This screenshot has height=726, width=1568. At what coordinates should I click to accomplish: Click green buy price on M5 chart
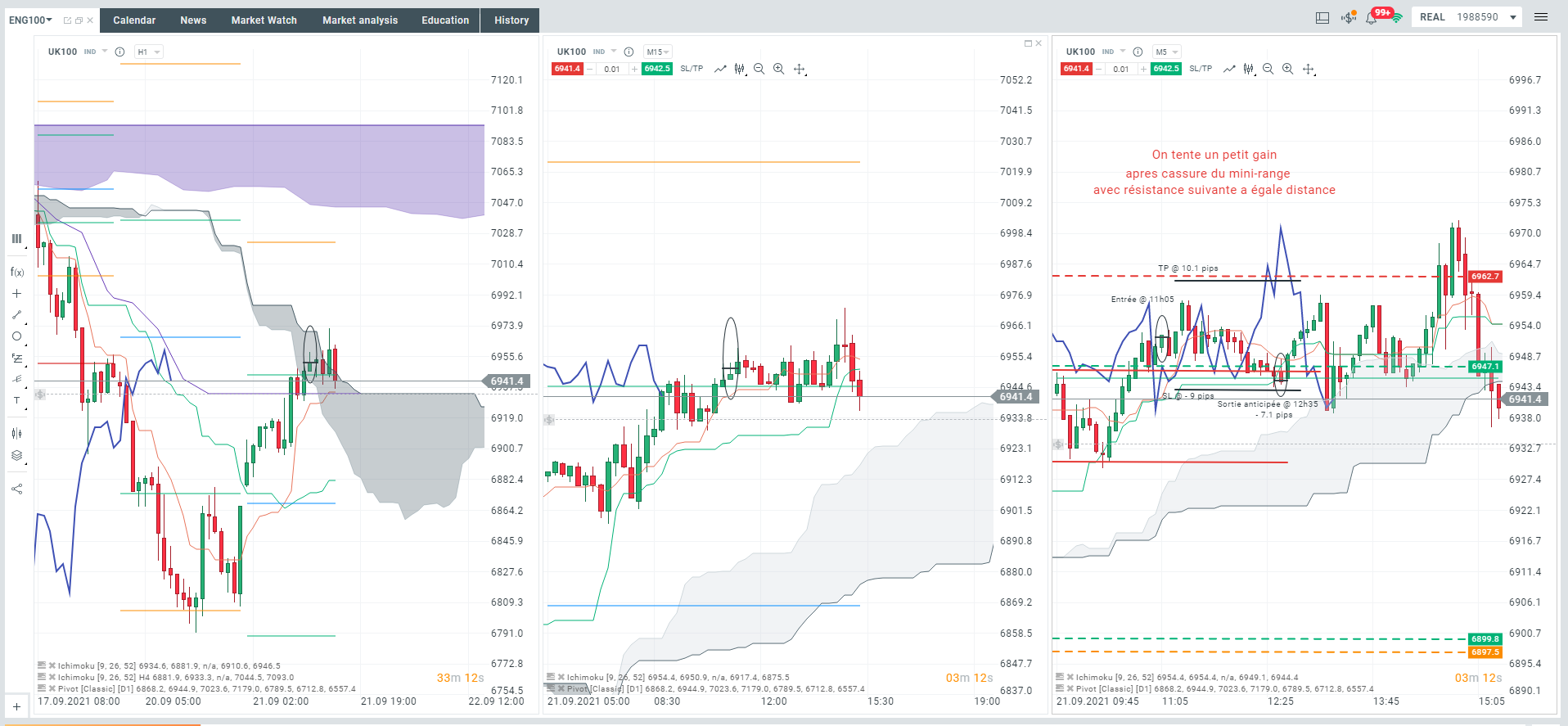[x=1166, y=69]
